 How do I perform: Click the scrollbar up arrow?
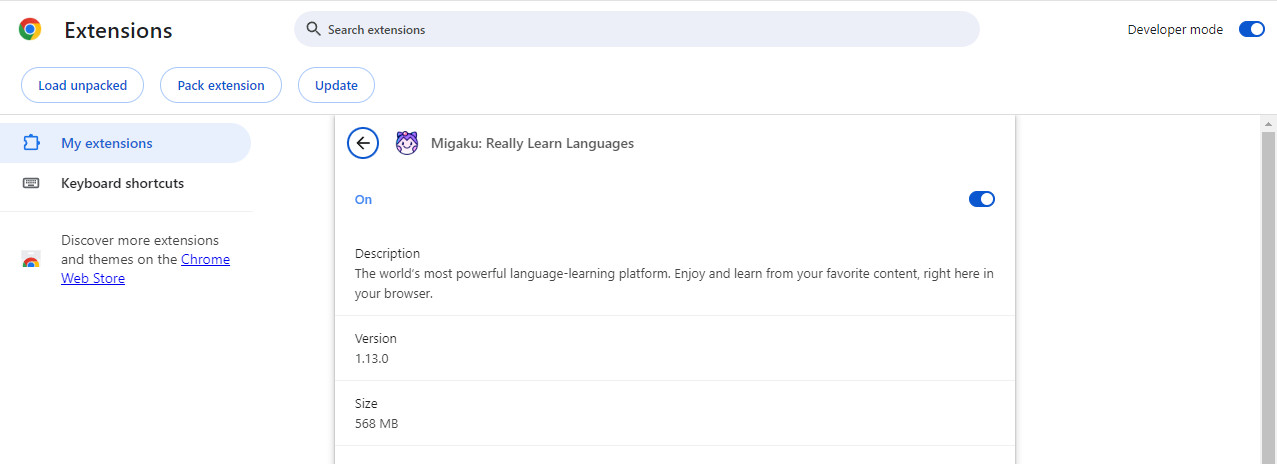click(x=1268, y=123)
